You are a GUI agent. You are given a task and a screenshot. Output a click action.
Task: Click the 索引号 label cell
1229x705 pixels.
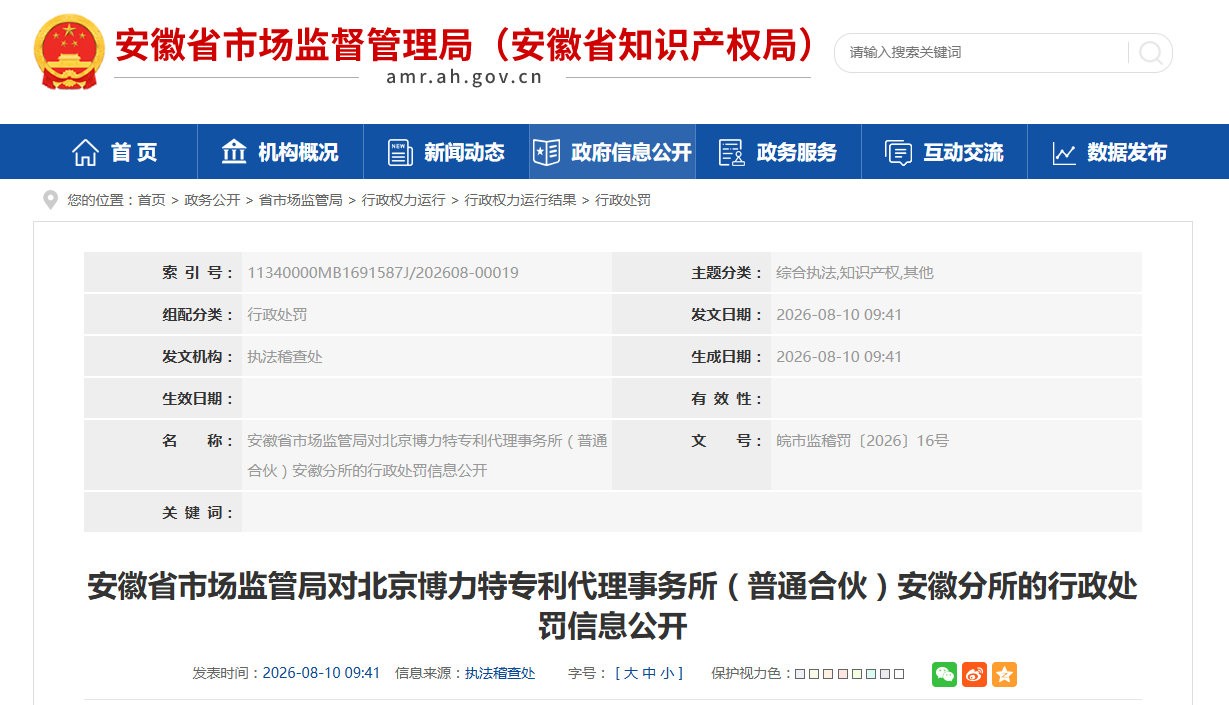pos(163,272)
